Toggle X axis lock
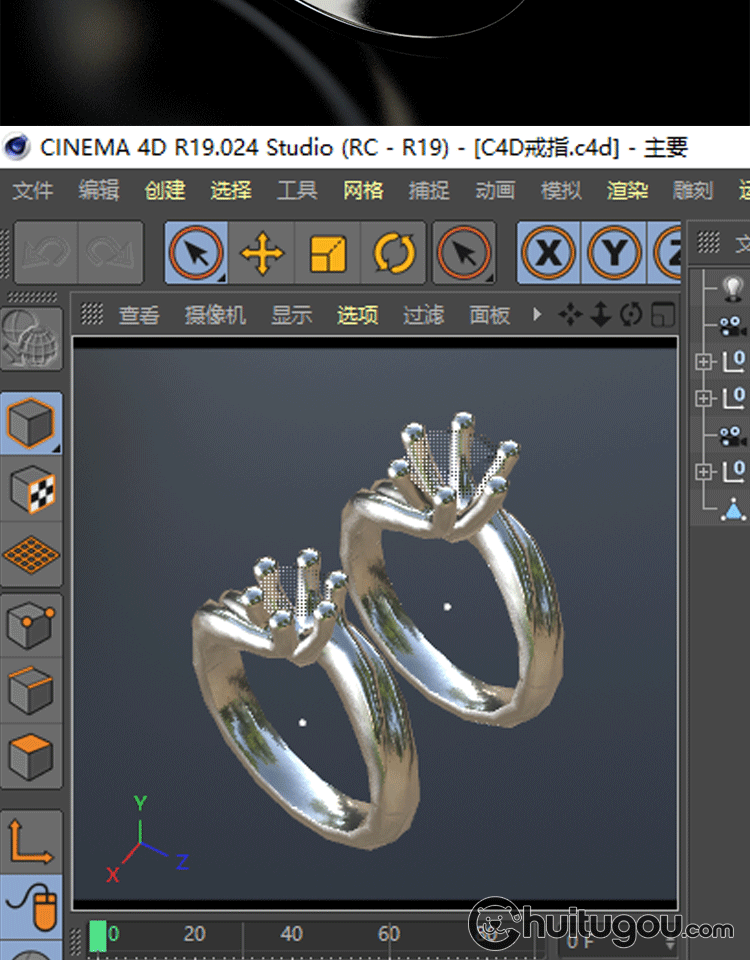The height and width of the screenshot is (960, 750). pos(548,253)
